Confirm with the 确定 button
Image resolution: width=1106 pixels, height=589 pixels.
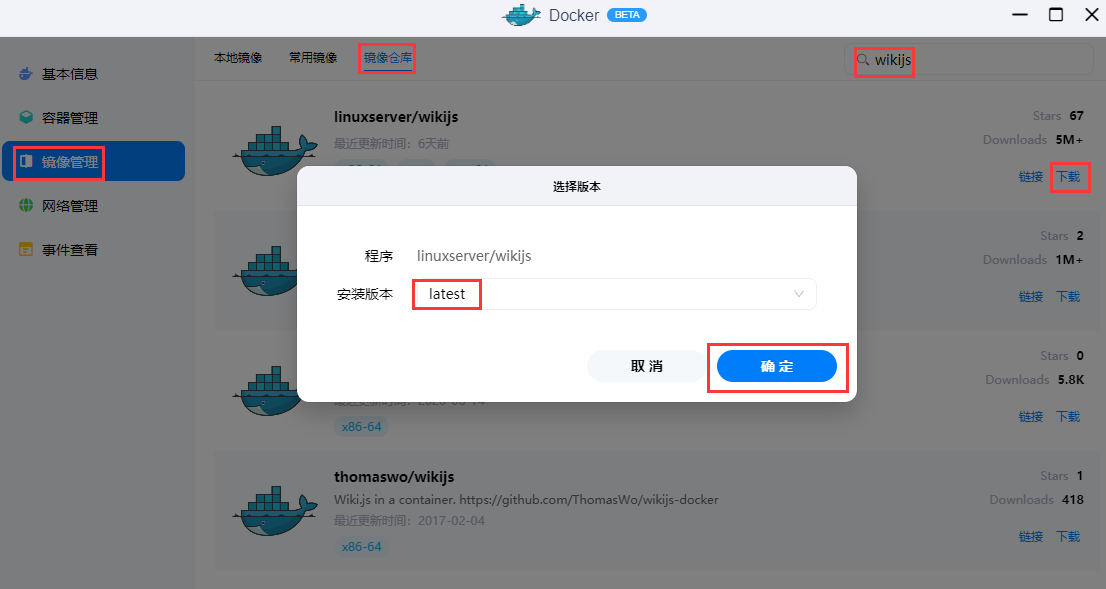pyautogui.click(x=777, y=366)
